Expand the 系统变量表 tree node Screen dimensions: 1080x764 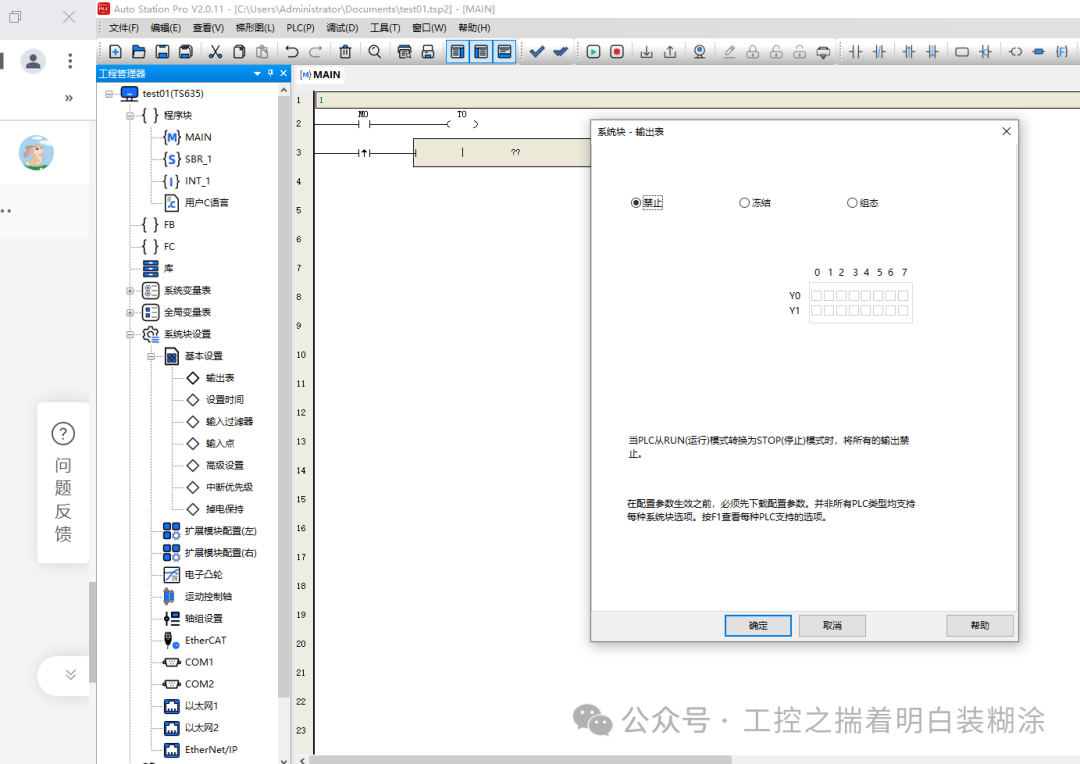[x=129, y=291]
